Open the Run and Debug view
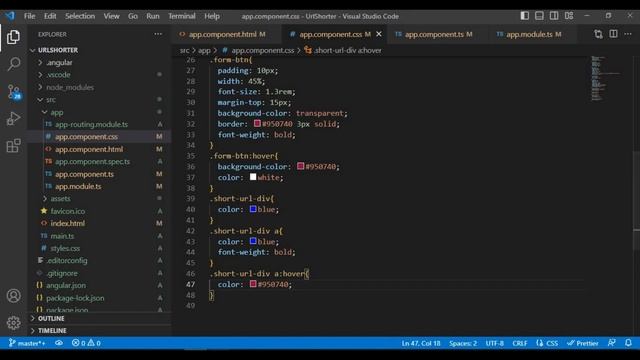Screen dimensions: 640x360 tap(13, 119)
